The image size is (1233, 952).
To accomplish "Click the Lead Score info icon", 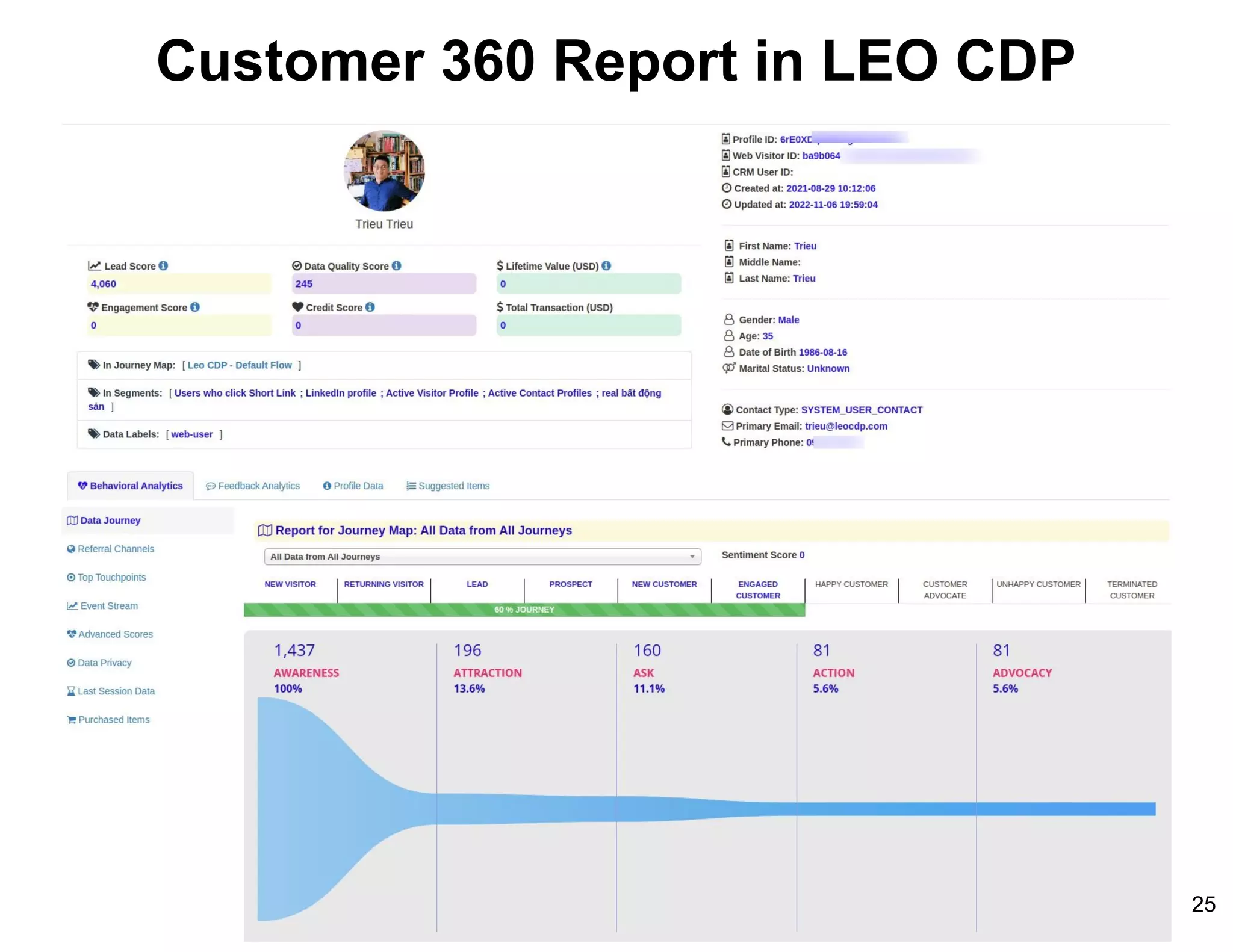I will (x=163, y=265).
